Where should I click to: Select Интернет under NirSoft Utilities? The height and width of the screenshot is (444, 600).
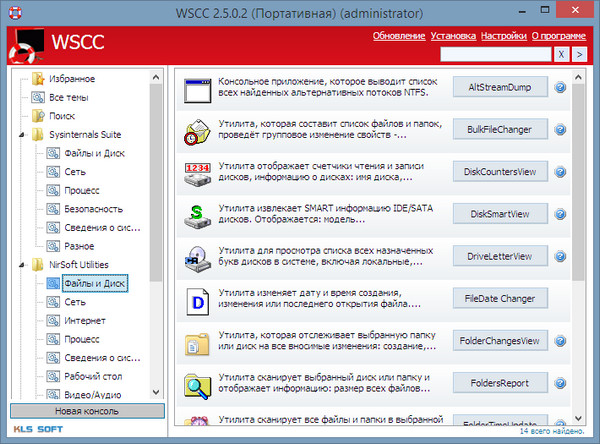(84, 321)
